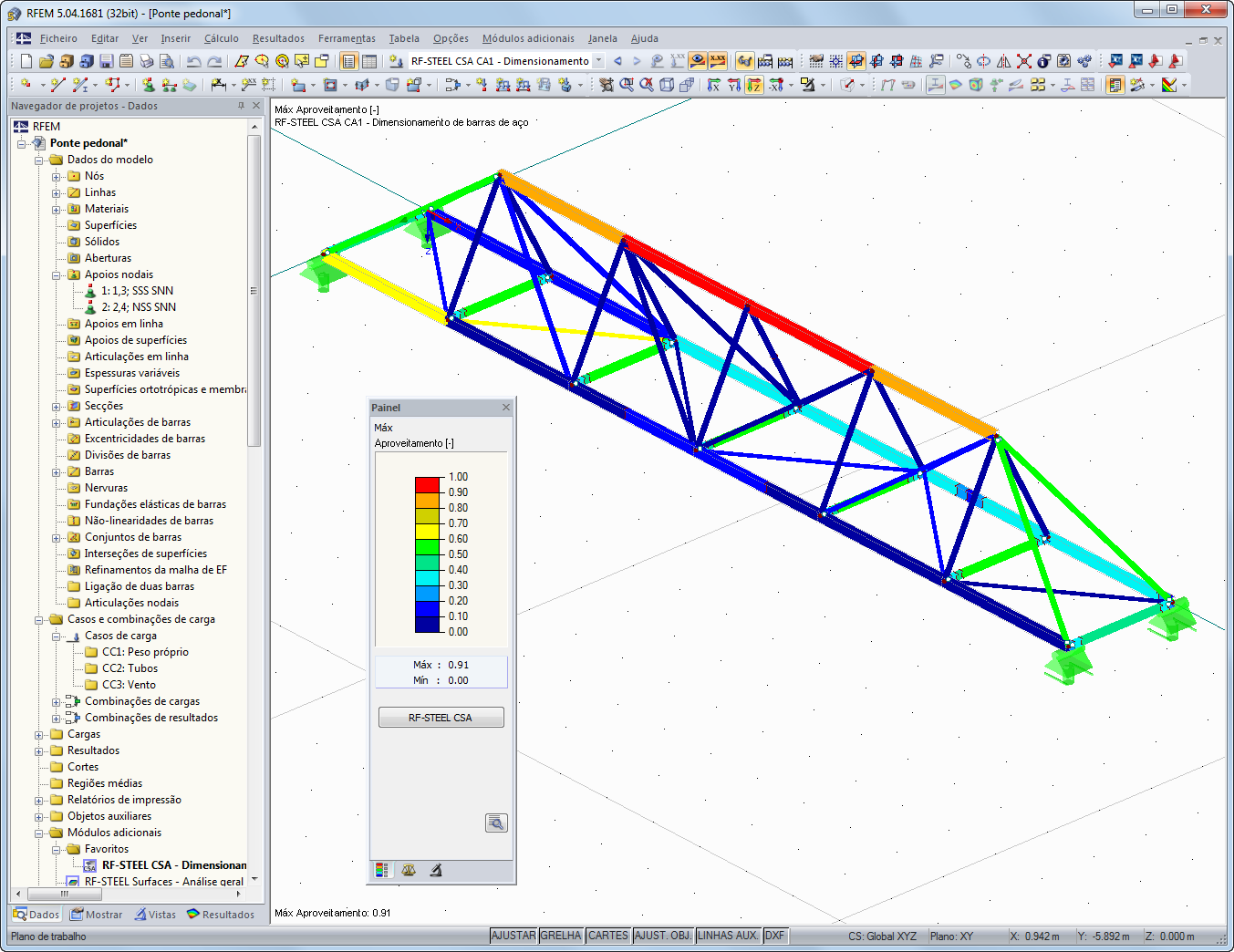Toggle show result values x.xx icon
Image resolution: width=1234 pixels, height=952 pixels.
click(x=718, y=61)
